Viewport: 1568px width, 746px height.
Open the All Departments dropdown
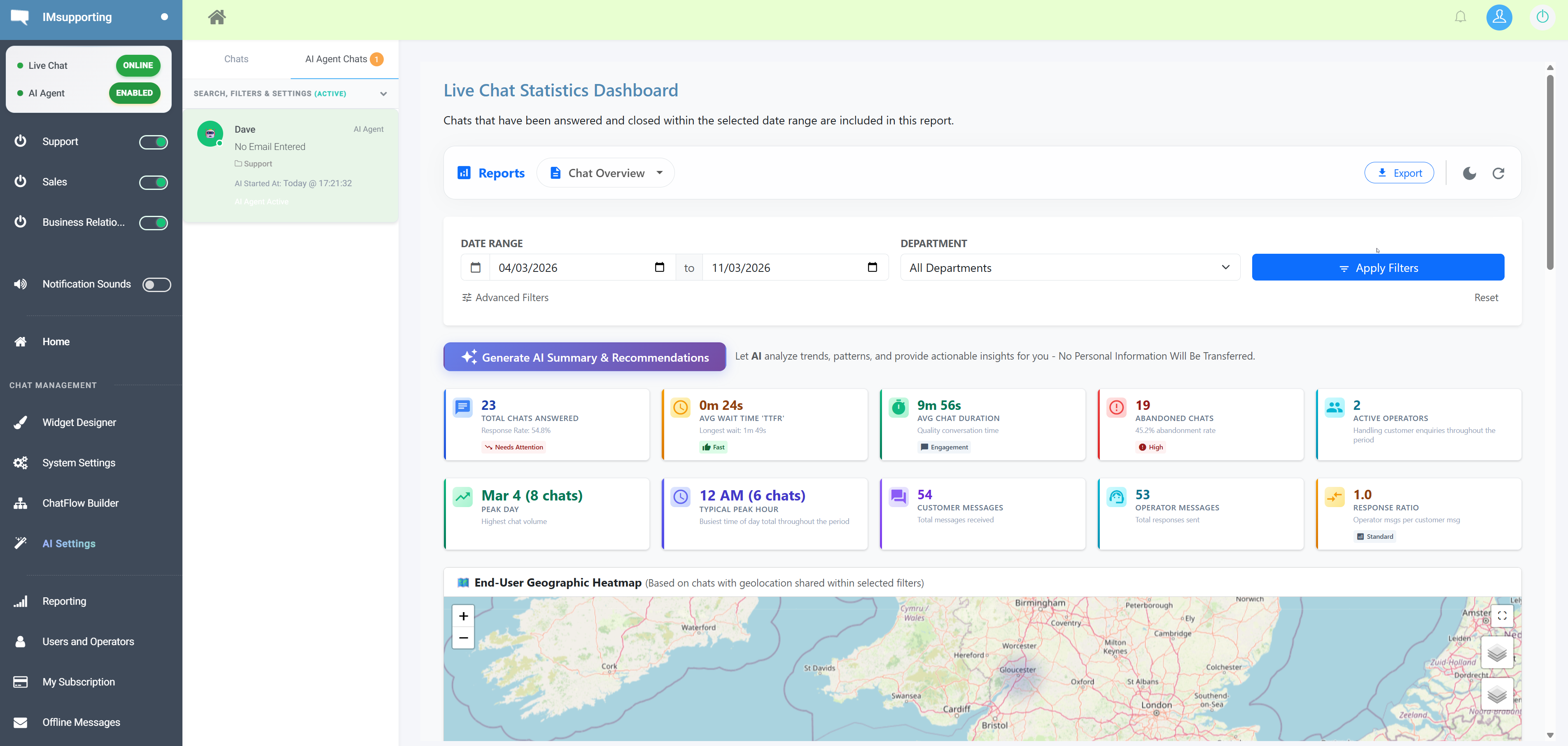tap(1070, 267)
